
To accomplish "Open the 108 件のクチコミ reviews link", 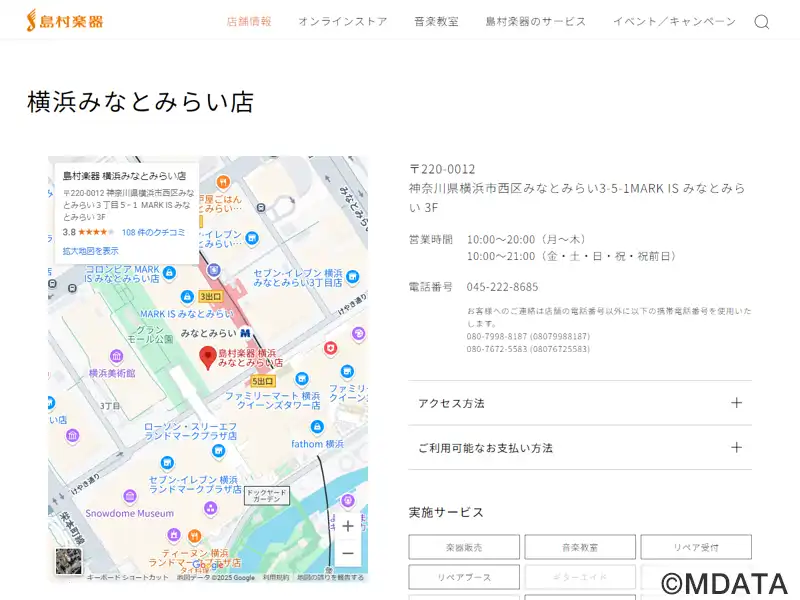I will (153, 233).
